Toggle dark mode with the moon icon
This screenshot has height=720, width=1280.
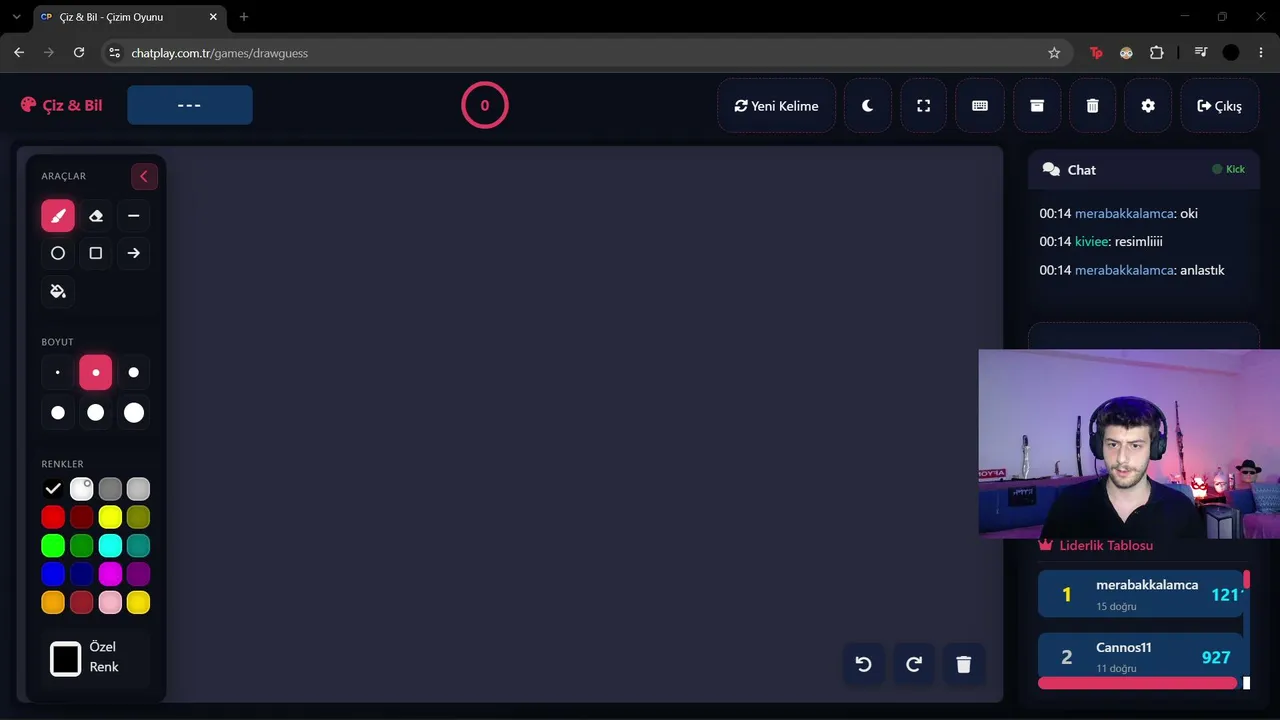click(868, 106)
